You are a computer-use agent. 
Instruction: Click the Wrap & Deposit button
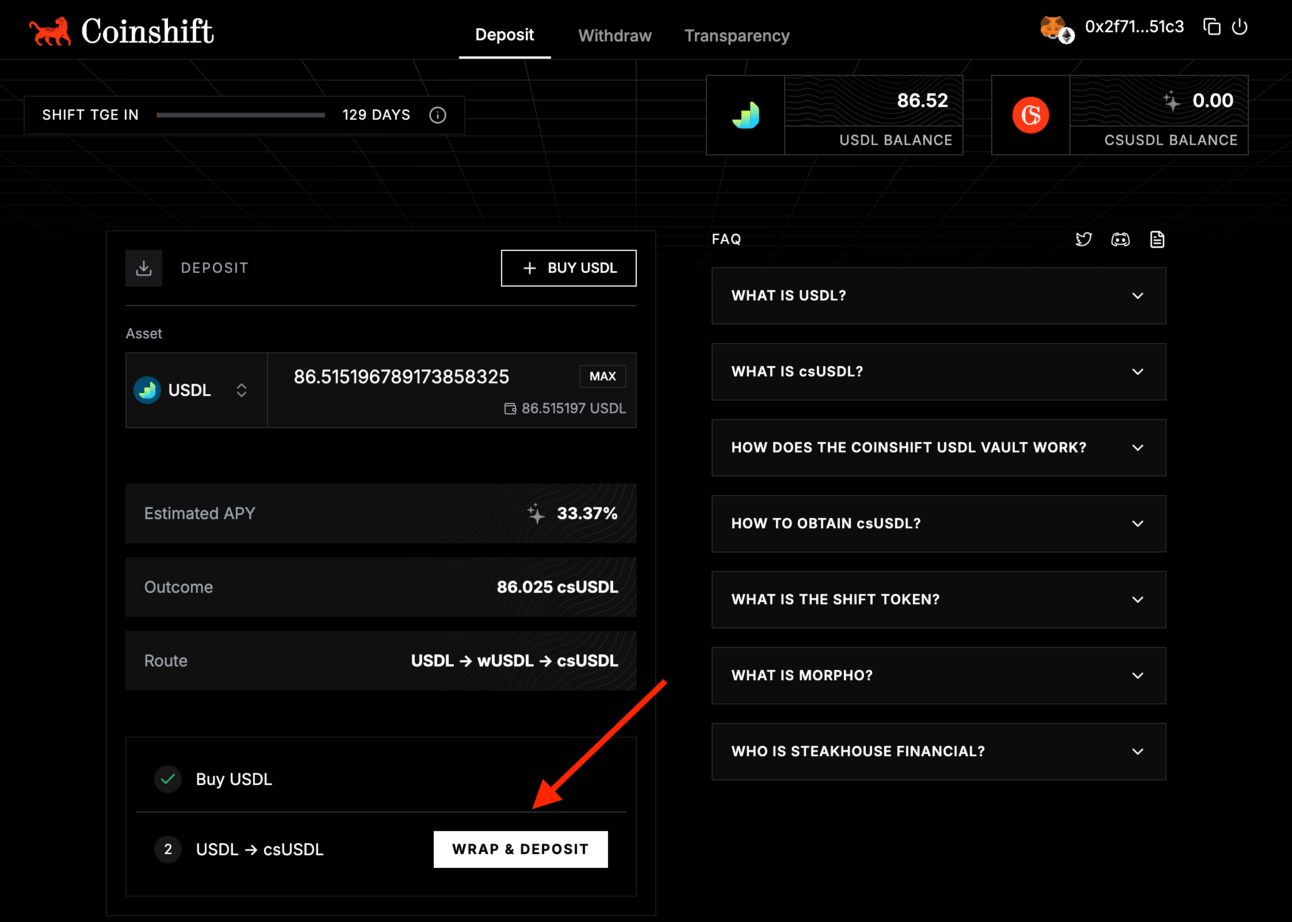click(x=521, y=849)
